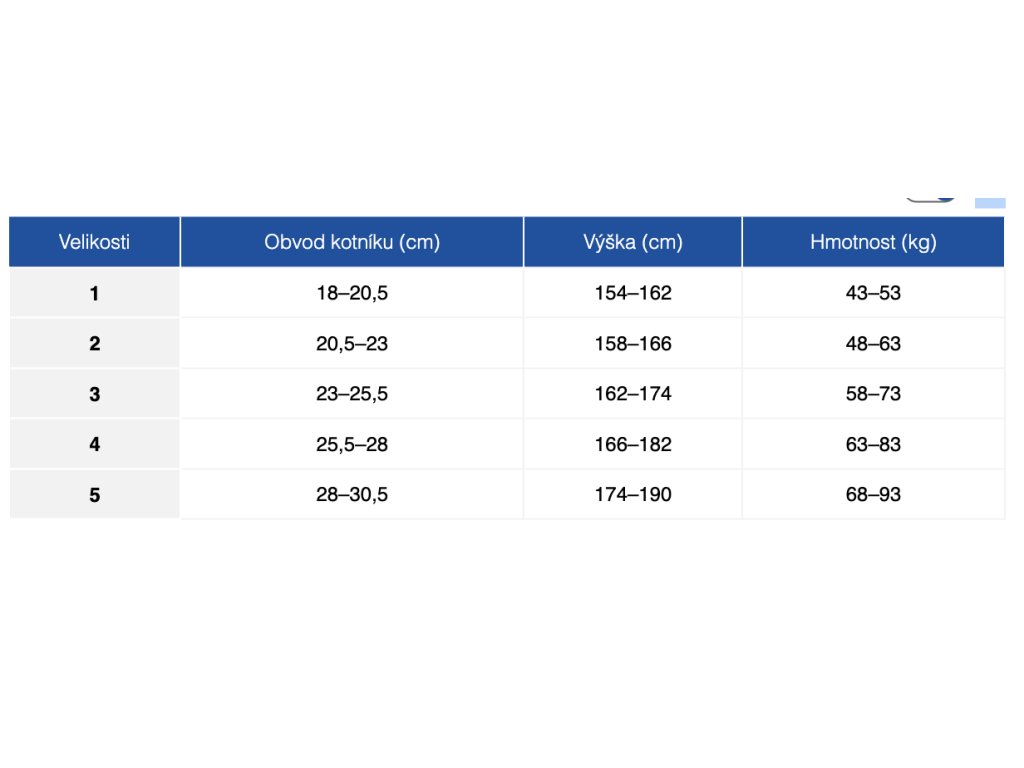Click size 3 row label
This screenshot has width=1024, height=768.
(x=94, y=394)
